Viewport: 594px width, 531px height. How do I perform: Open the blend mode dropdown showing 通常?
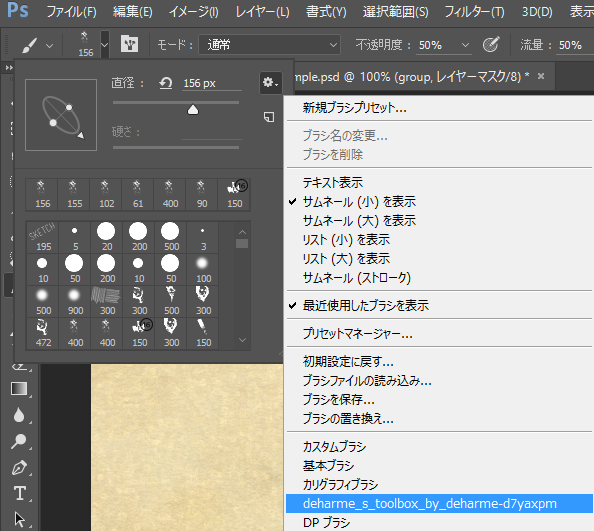point(269,45)
